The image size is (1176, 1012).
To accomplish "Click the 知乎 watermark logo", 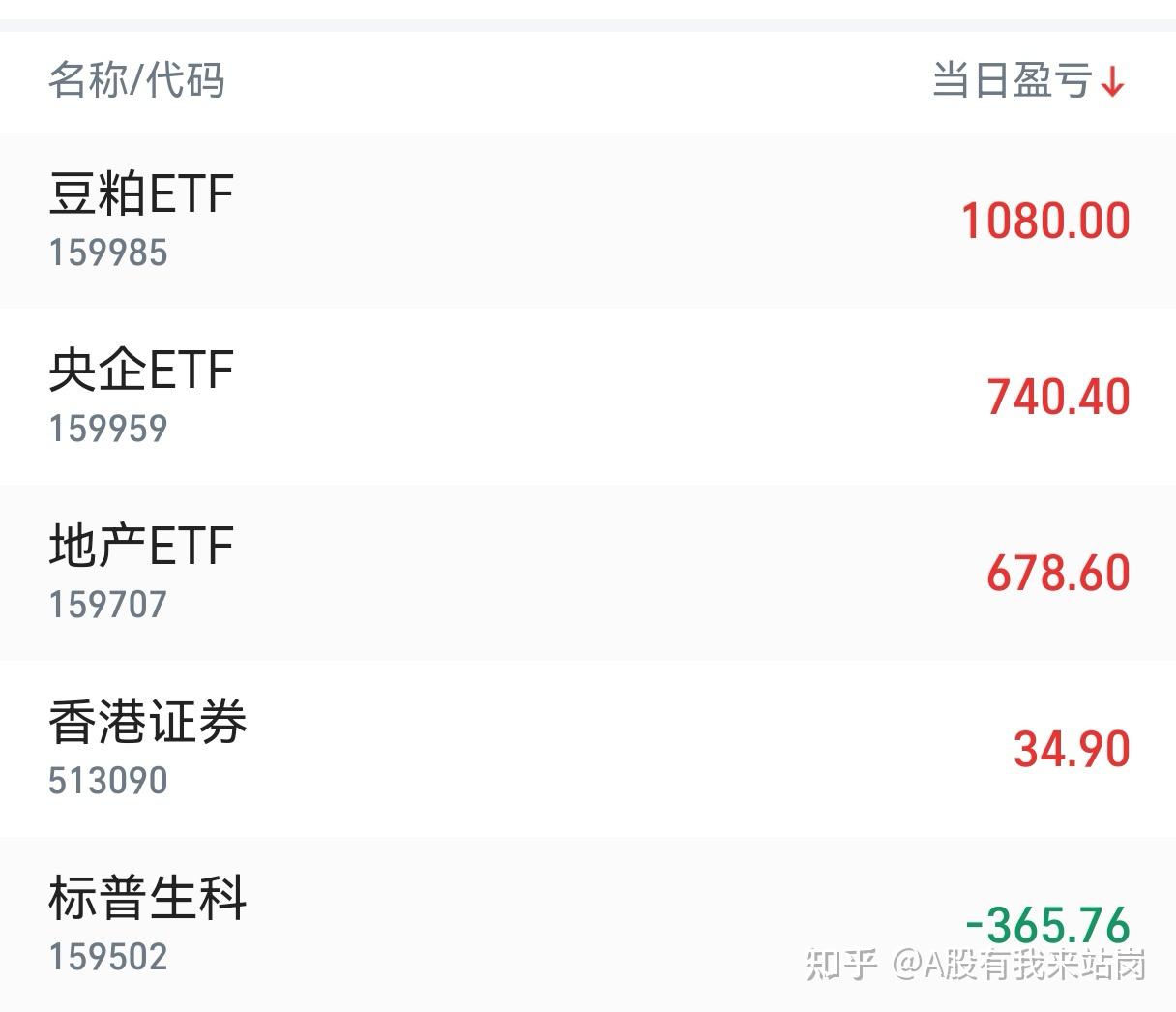I will point(841,965).
